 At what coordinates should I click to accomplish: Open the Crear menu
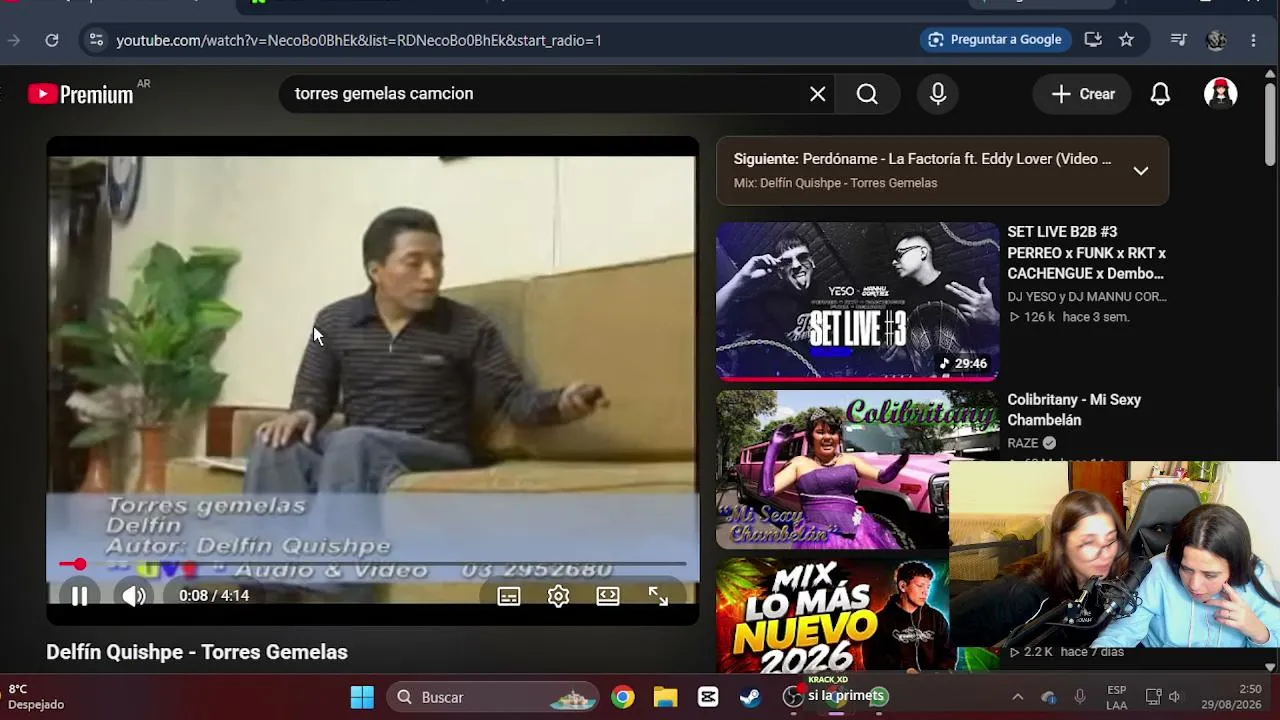(x=1083, y=94)
